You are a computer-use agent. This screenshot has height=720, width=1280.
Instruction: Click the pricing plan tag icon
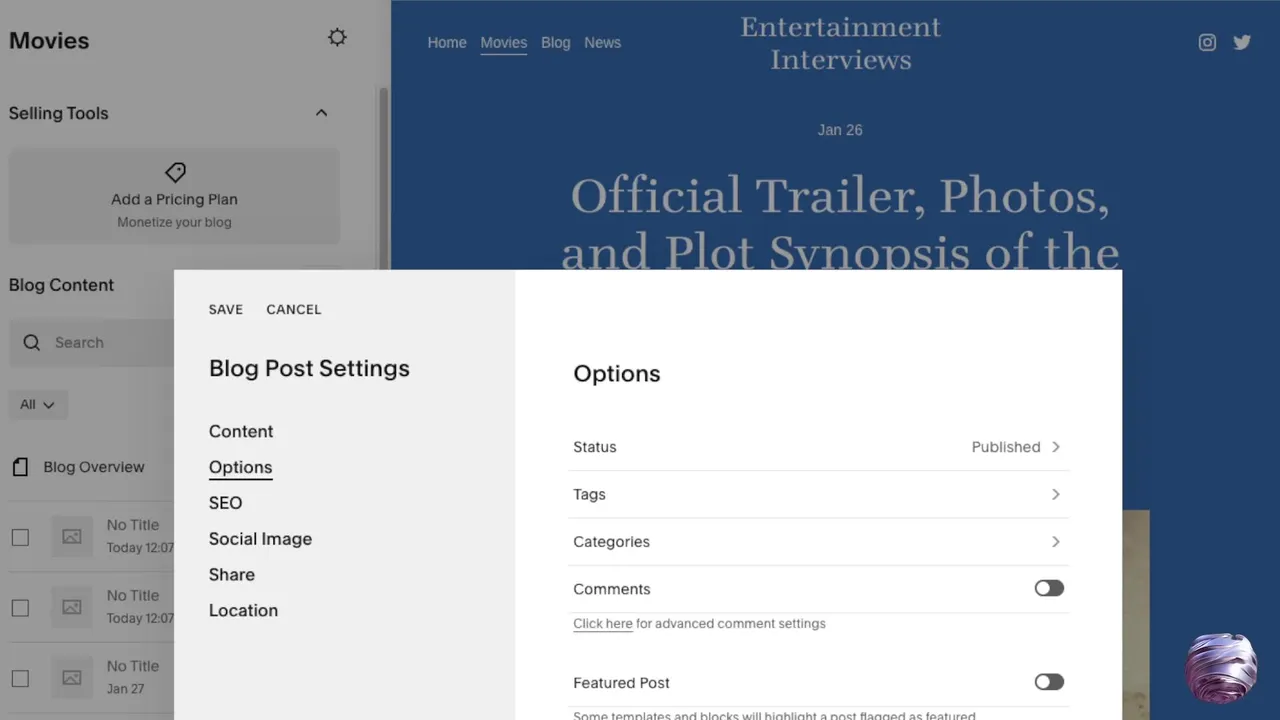[175, 172]
